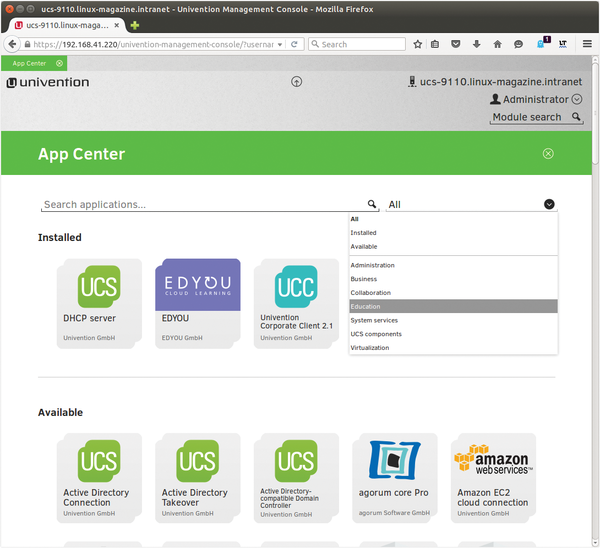Open Active Directory-compatible Domain Controller tile
The image size is (600, 548).
[296, 478]
